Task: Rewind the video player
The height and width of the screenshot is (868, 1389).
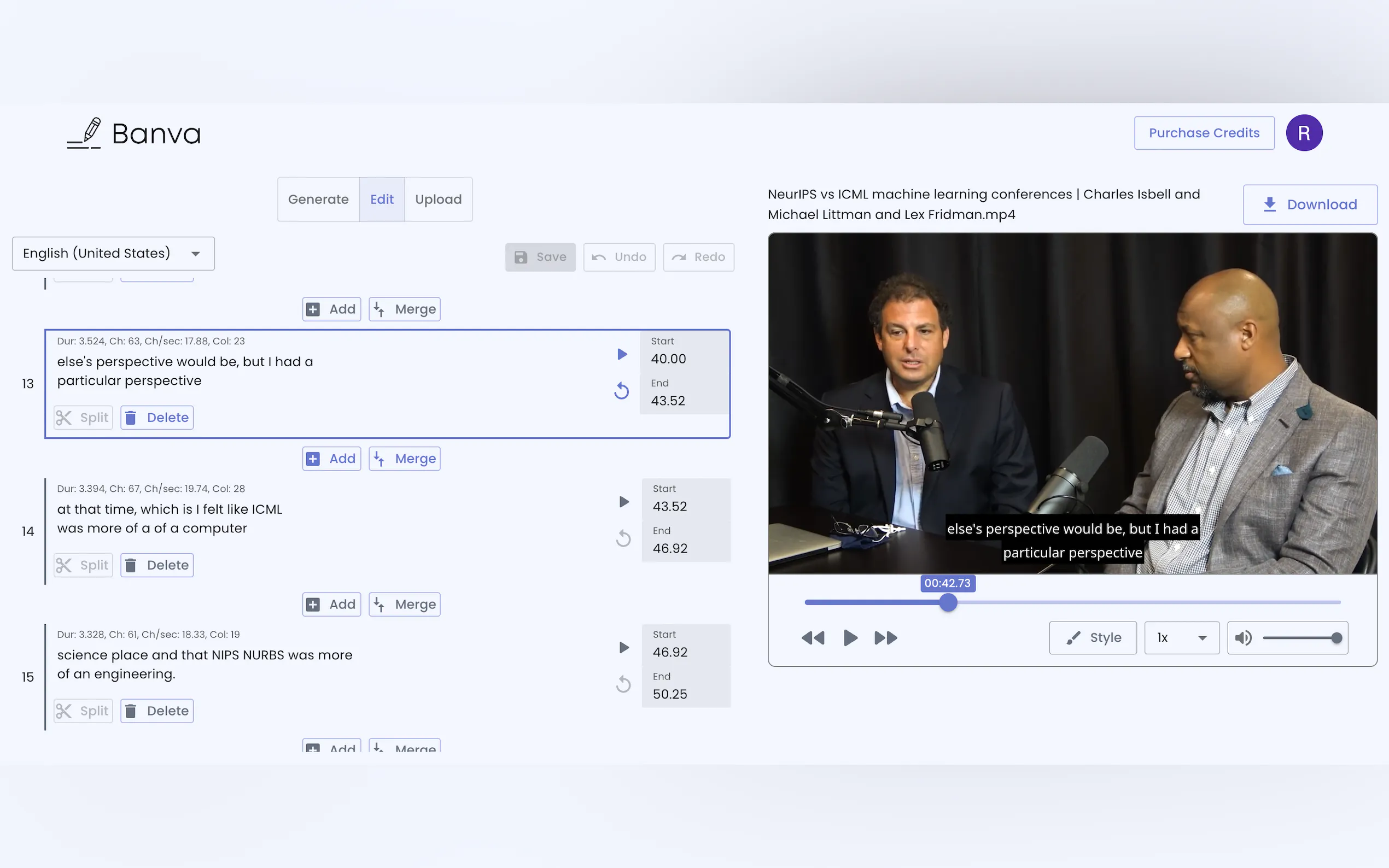Action: [813, 638]
